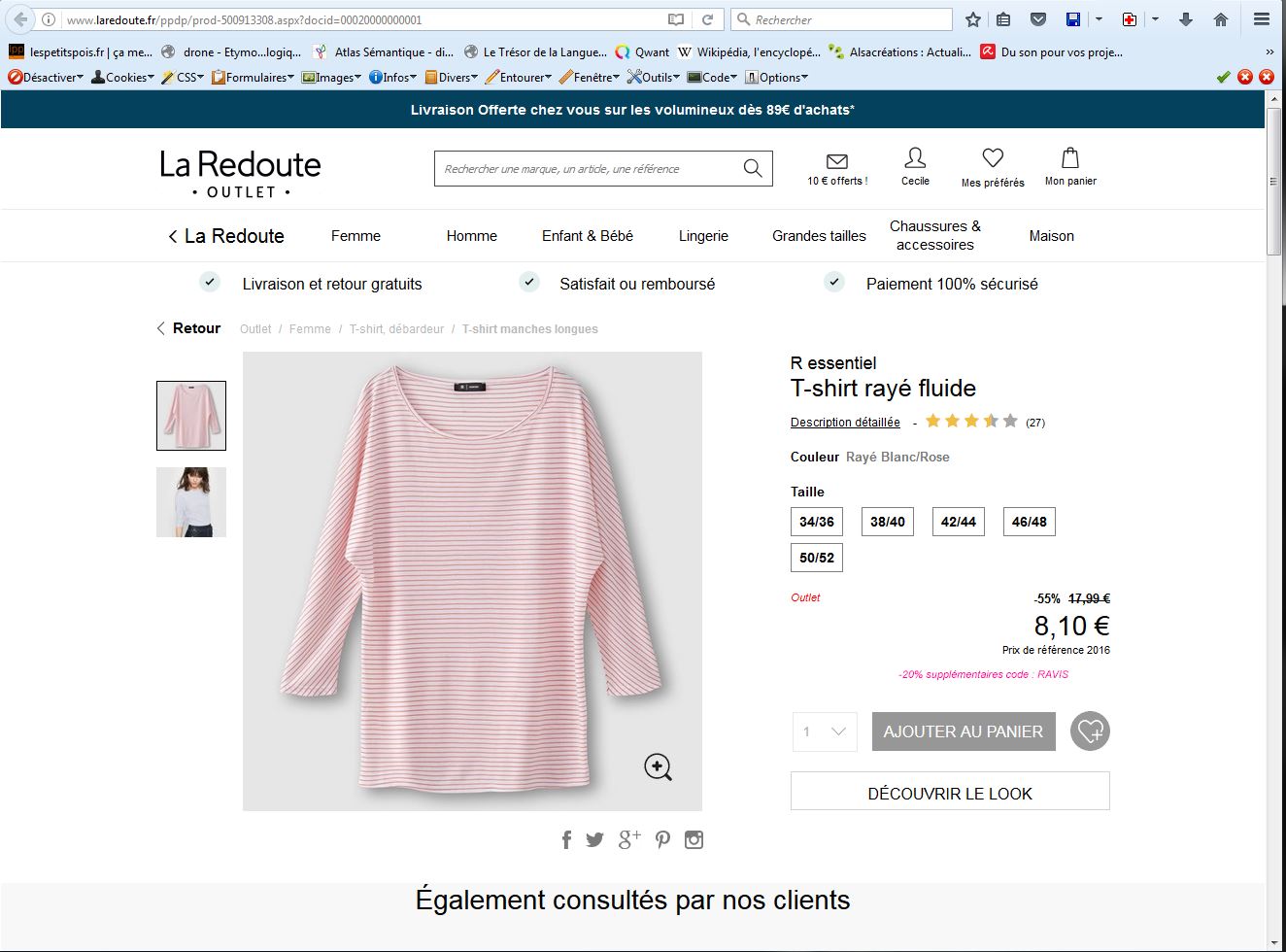Open the Mon panier shopping bag

pyautogui.click(x=1069, y=158)
